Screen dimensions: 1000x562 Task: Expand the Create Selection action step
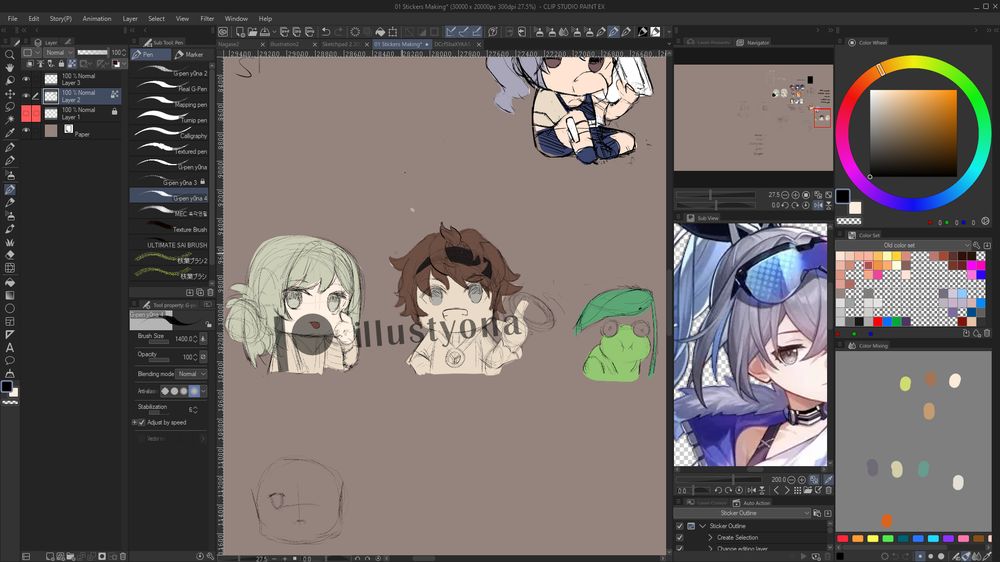[x=710, y=538]
